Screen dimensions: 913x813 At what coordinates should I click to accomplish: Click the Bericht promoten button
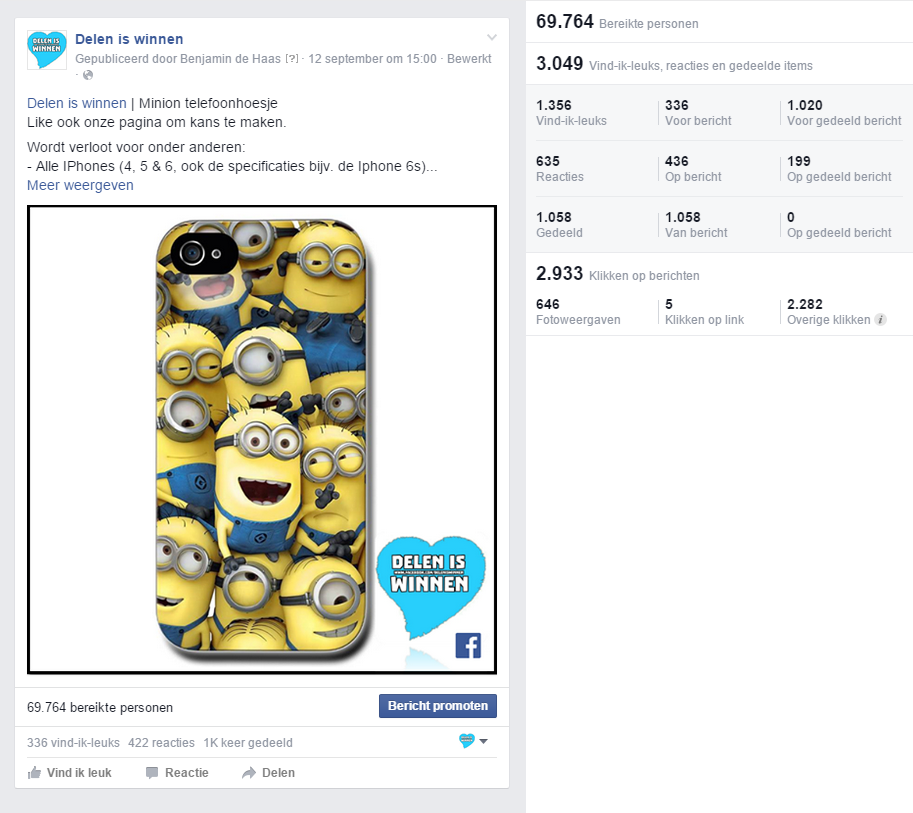pyautogui.click(x=438, y=706)
